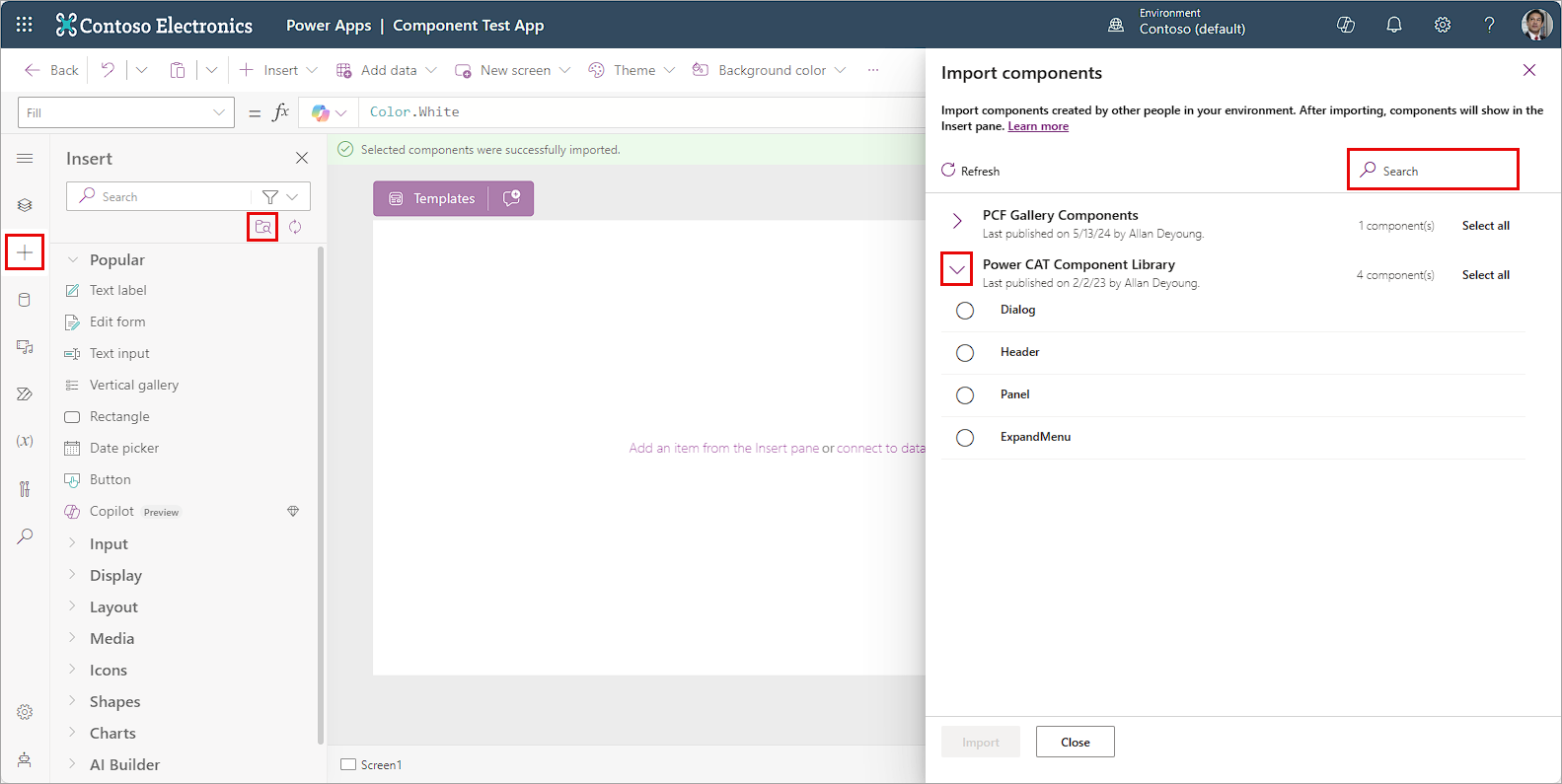Viewport: 1562px width, 784px height.
Task: Open the New screen menu
Action: pos(512,70)
